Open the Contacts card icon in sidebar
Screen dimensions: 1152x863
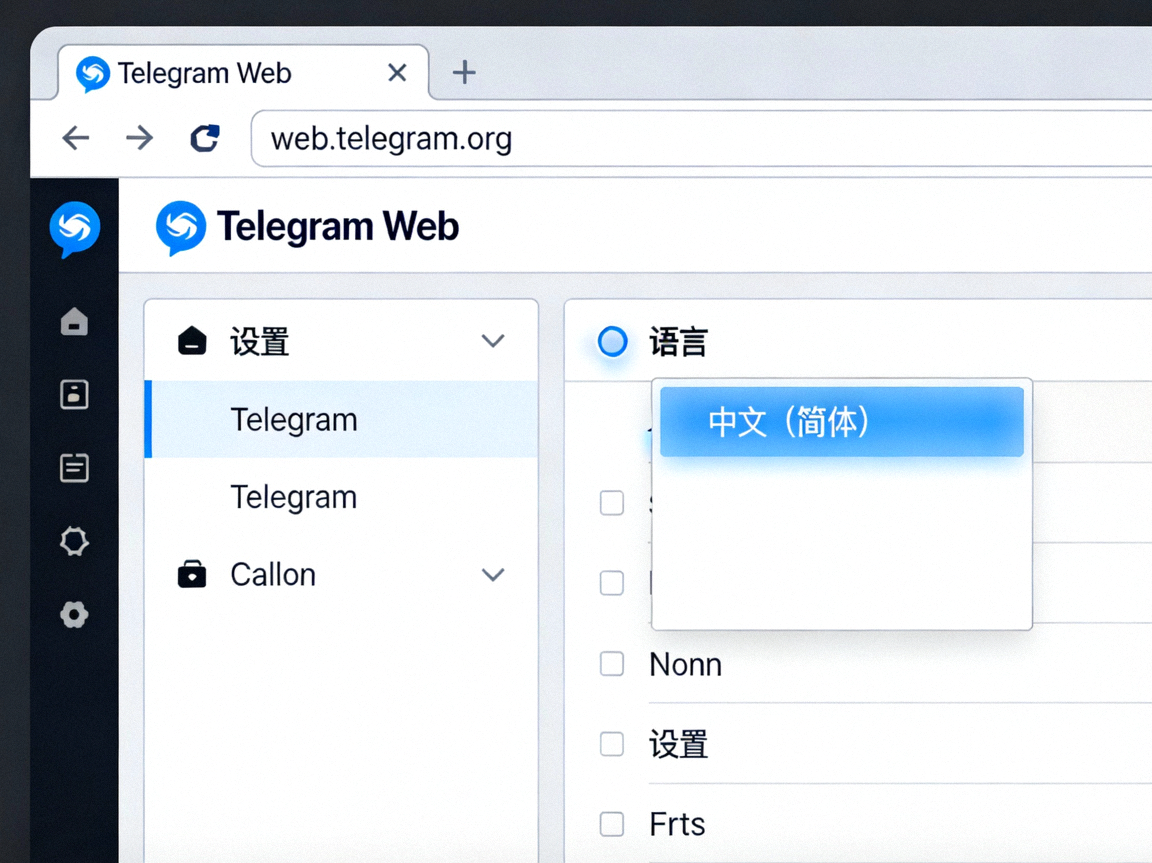click(74, 394)
